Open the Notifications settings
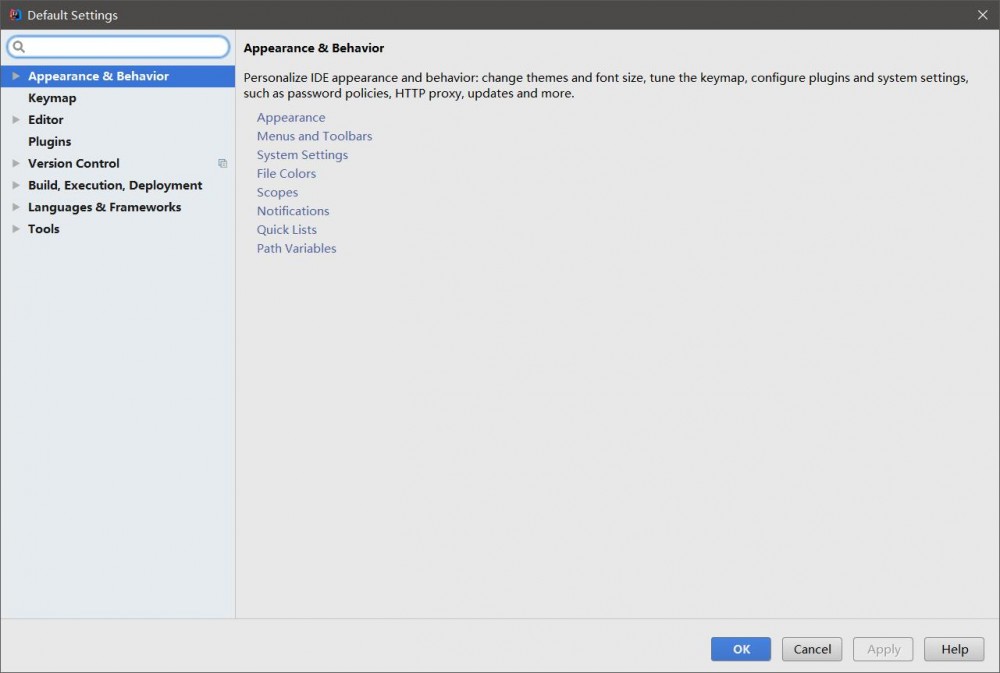This screenshot has height=673, width=1000. [x=292, y=211]
